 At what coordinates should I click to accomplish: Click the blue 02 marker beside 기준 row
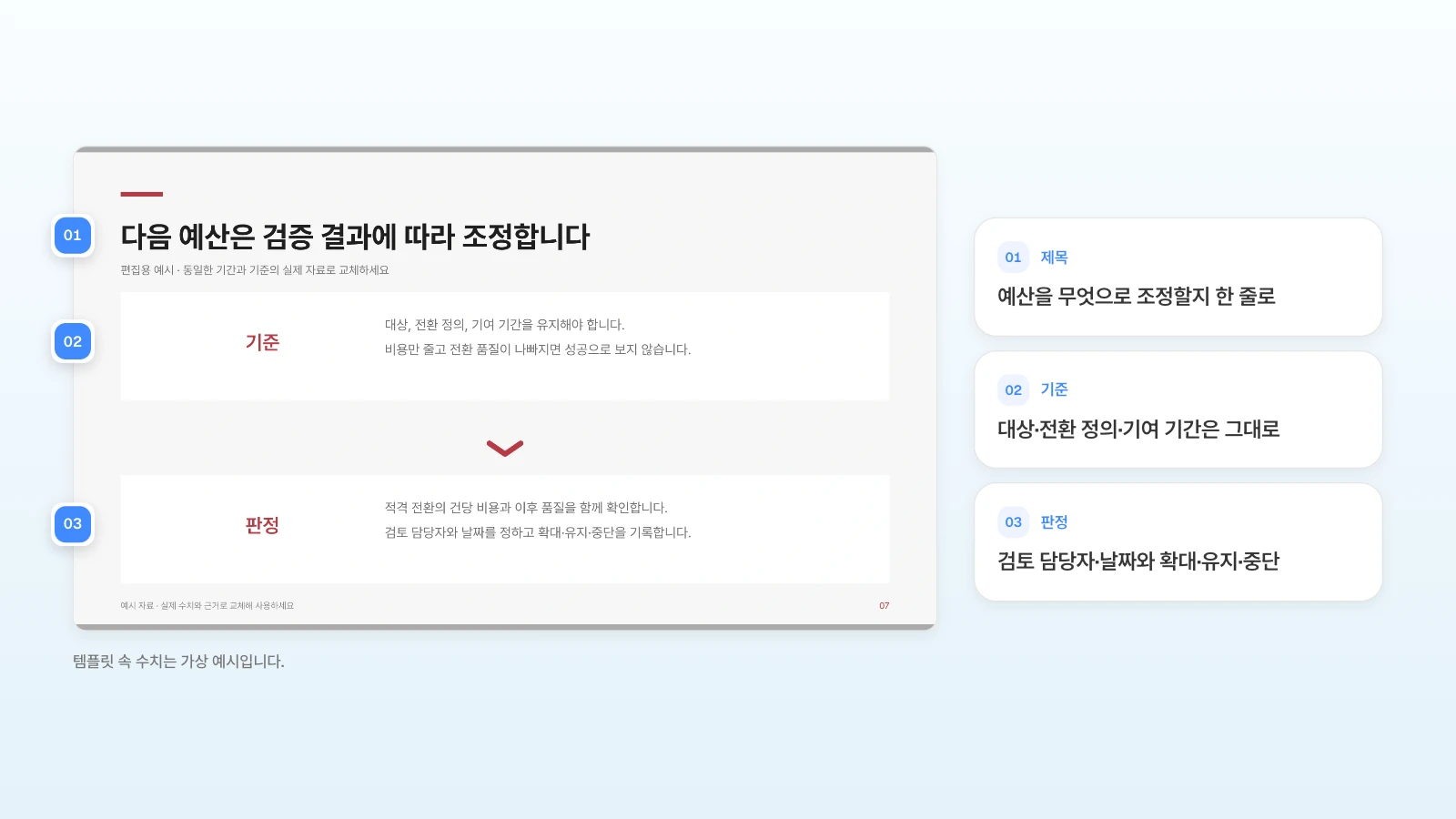tap(73, 342)
